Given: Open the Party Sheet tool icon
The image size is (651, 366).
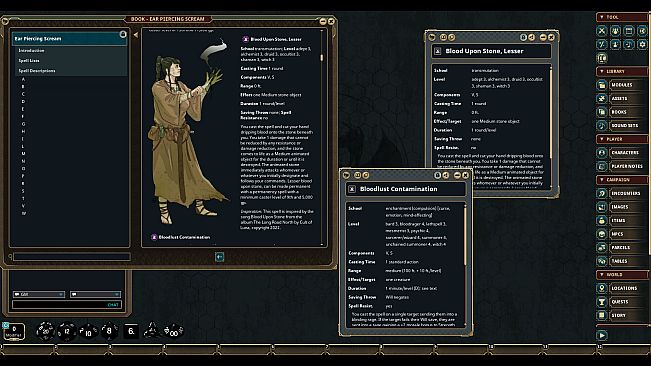Looking at the screenshot, I should [x=615, y=31].
